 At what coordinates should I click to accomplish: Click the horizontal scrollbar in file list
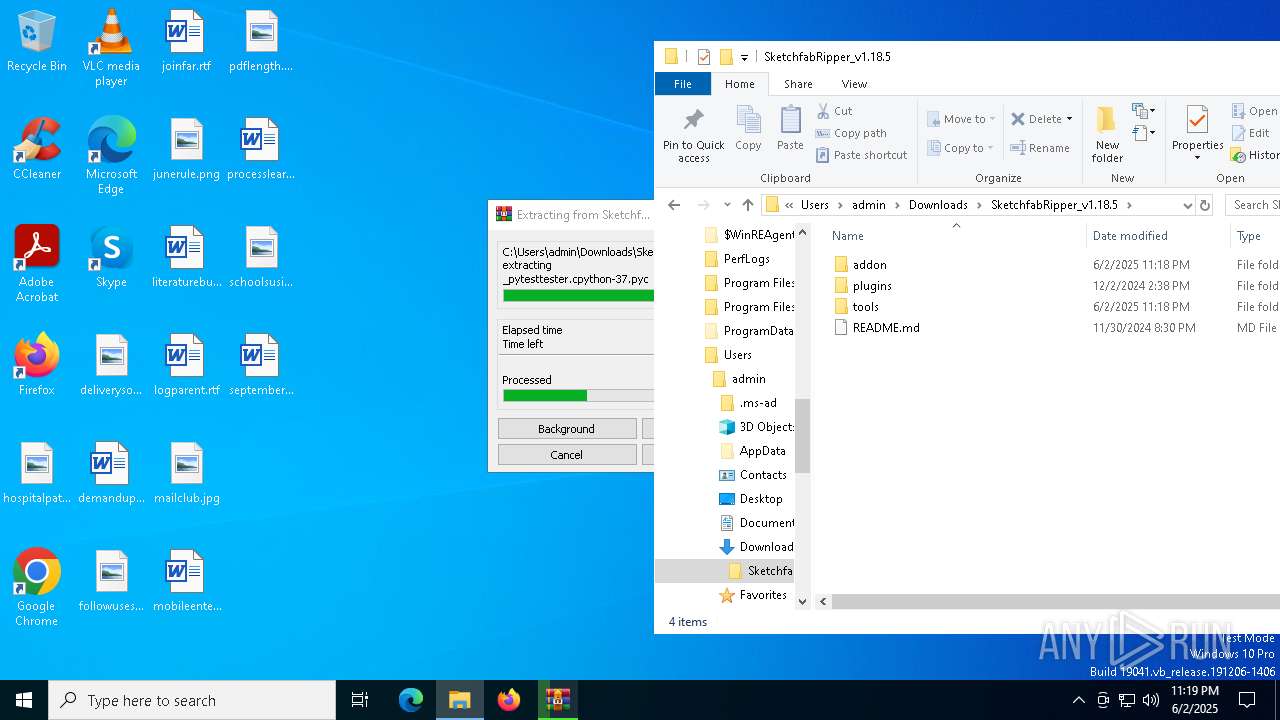1055,602
